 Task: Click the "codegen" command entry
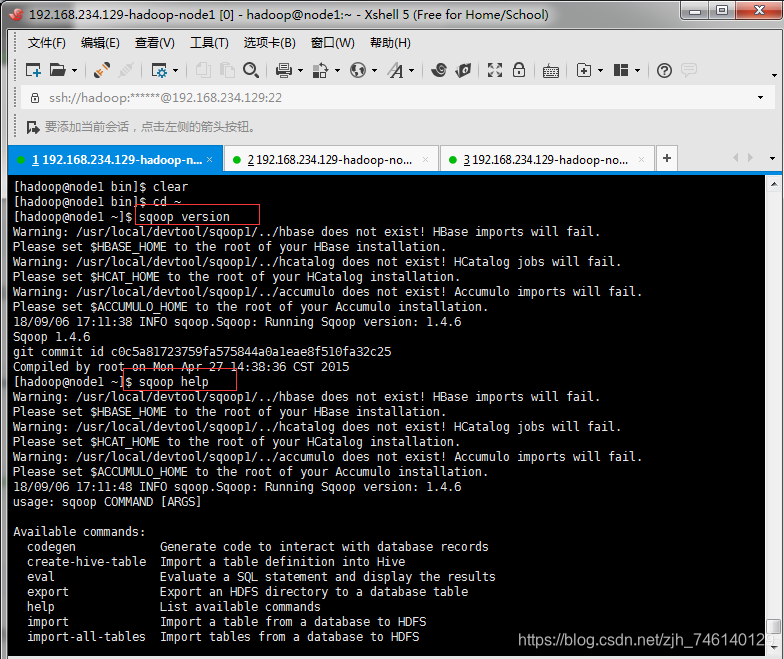[x=52, y=547]
